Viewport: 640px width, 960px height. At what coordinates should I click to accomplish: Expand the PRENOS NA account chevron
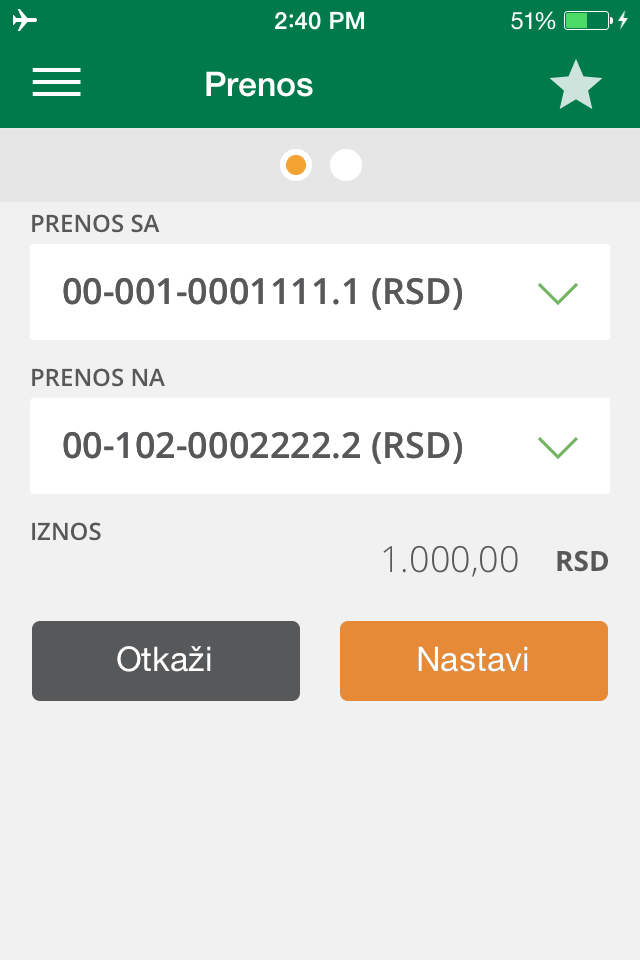[558, 446]
